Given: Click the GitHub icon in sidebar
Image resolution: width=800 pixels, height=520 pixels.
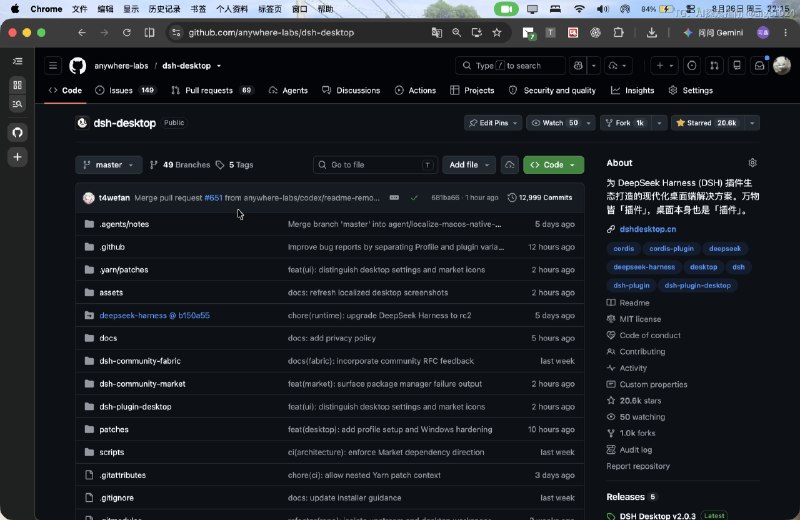Looking at the screenshot, I should (17, 133).
